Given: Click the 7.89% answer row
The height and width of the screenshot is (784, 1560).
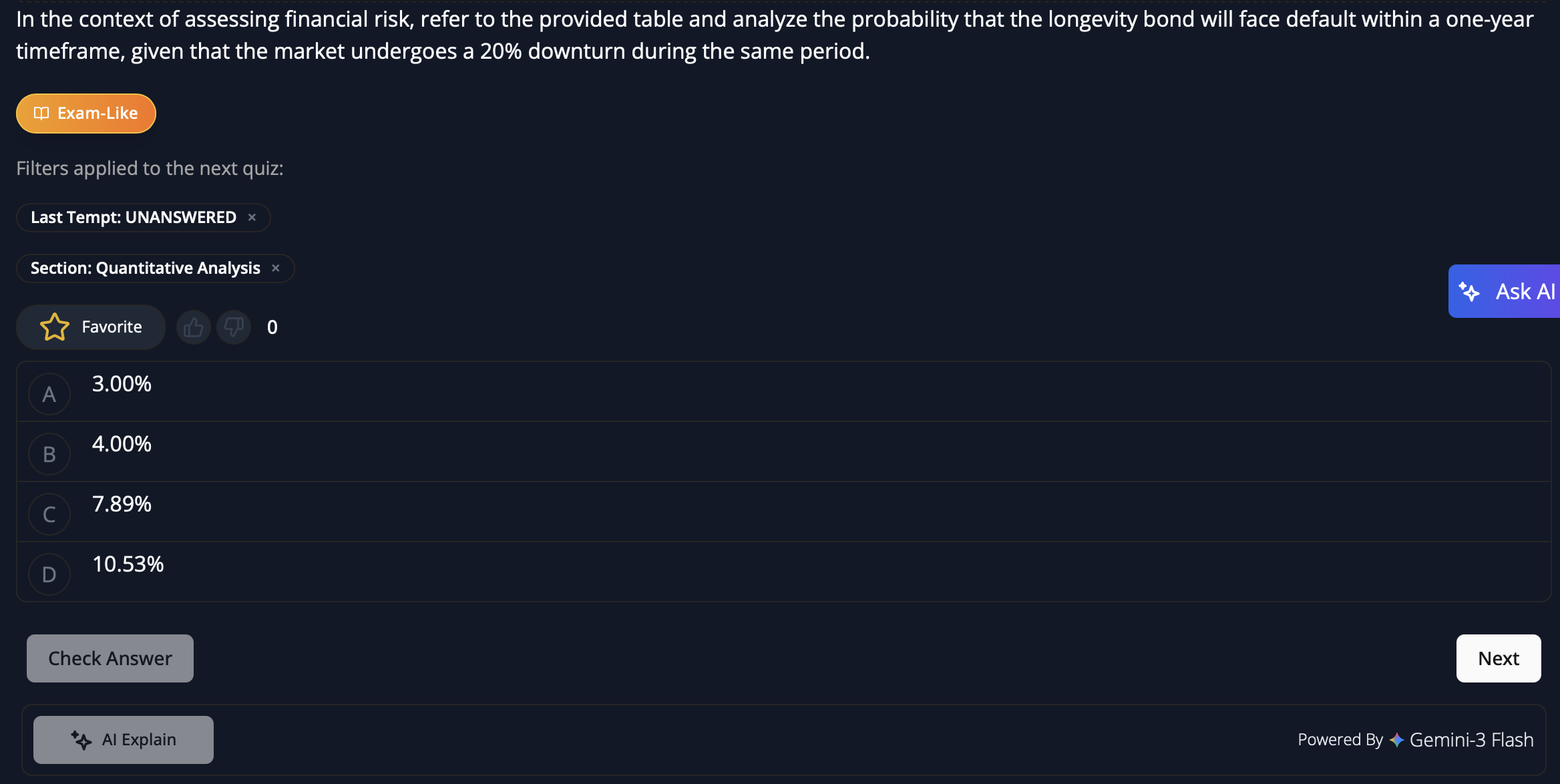Looking at the screenshot, I should [x=781, y=512].
